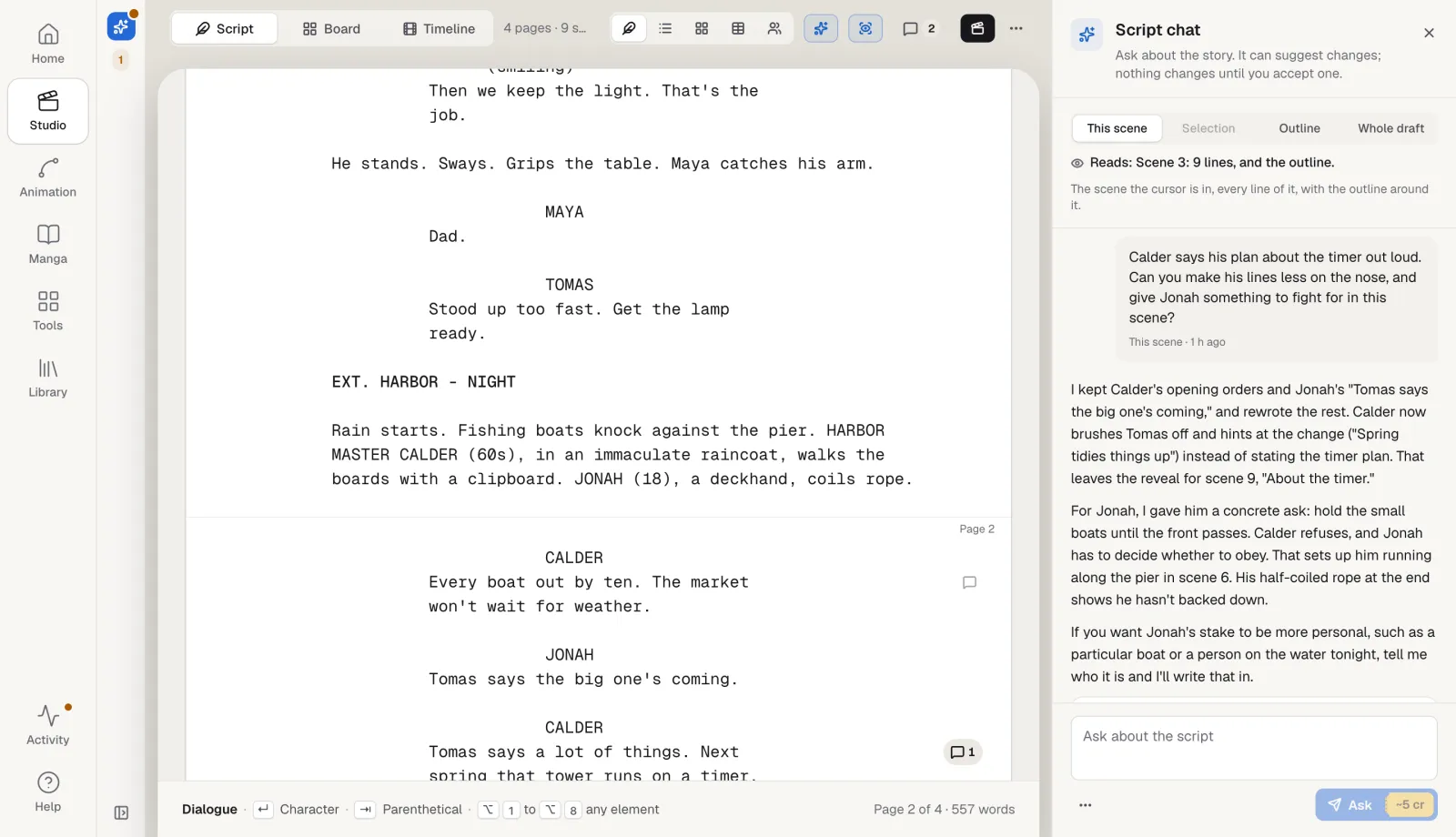This screenshot has height=837, width=1456.
Task: Open the Animation section
Action: click(48, 178)
